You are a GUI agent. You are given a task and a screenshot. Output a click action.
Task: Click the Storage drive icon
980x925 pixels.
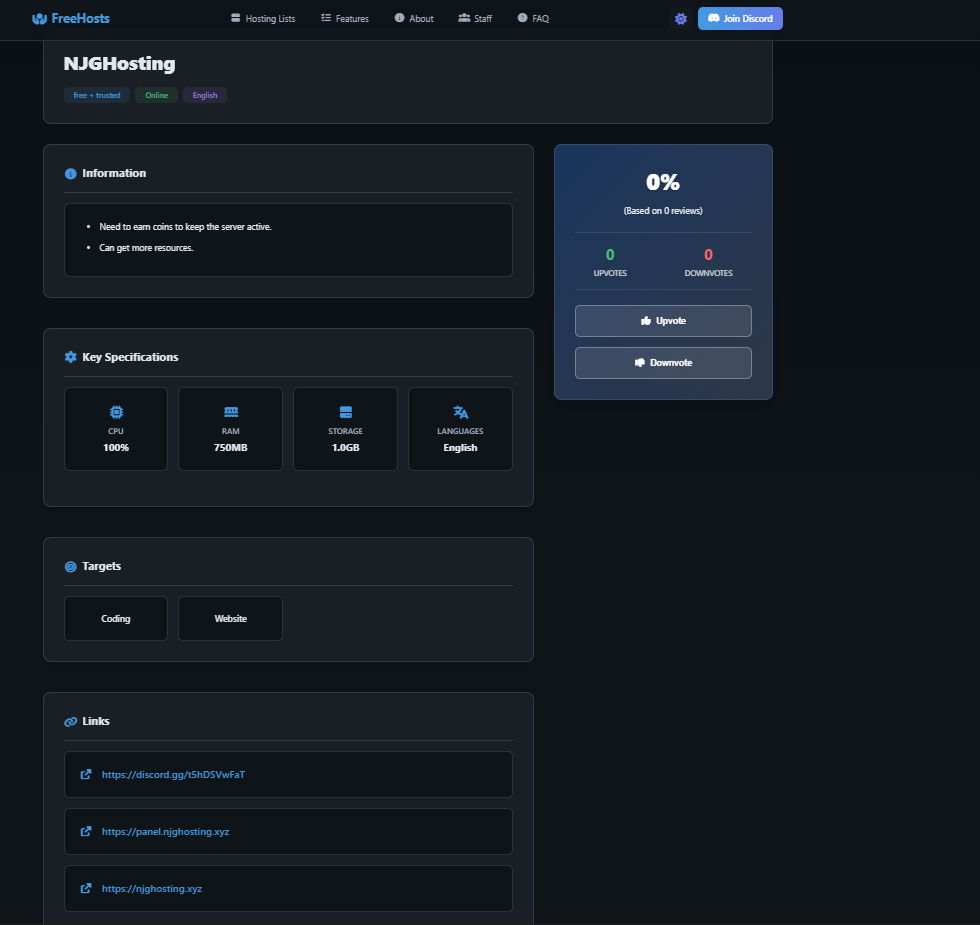coord(345,411)
